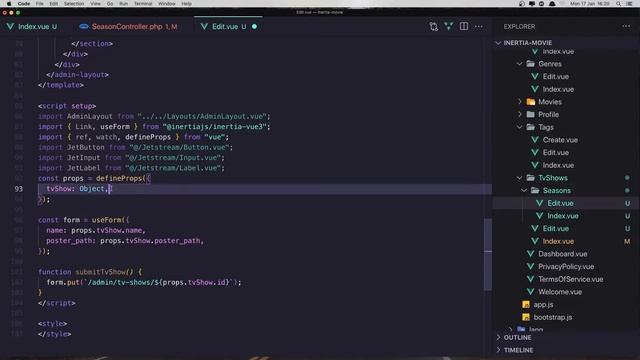The height and width of the screenshot is (360, 640).
Task: Open the Selection menu
Action: tap(74, 4)
